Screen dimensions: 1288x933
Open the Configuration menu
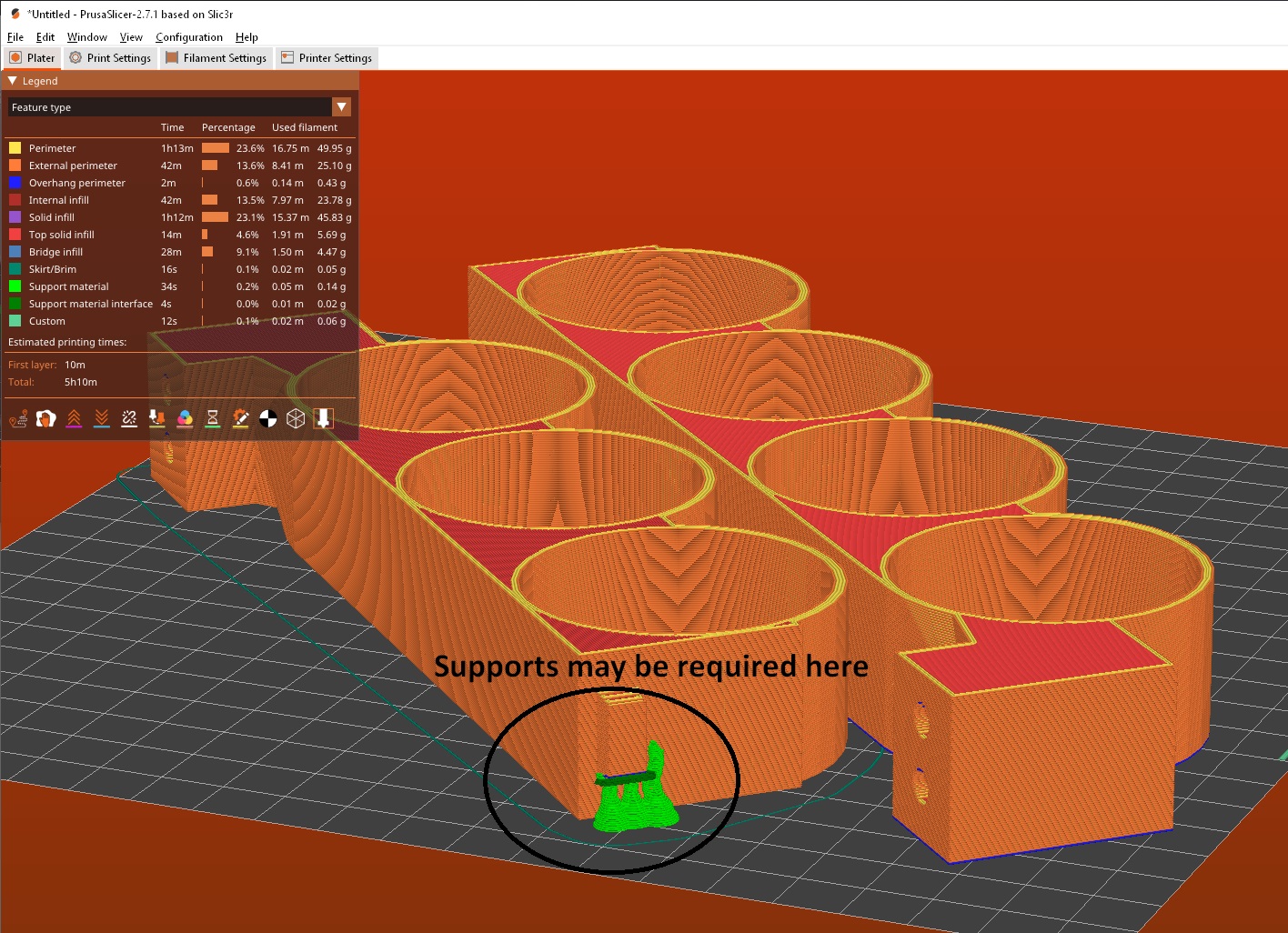click(x=188, y=37)
